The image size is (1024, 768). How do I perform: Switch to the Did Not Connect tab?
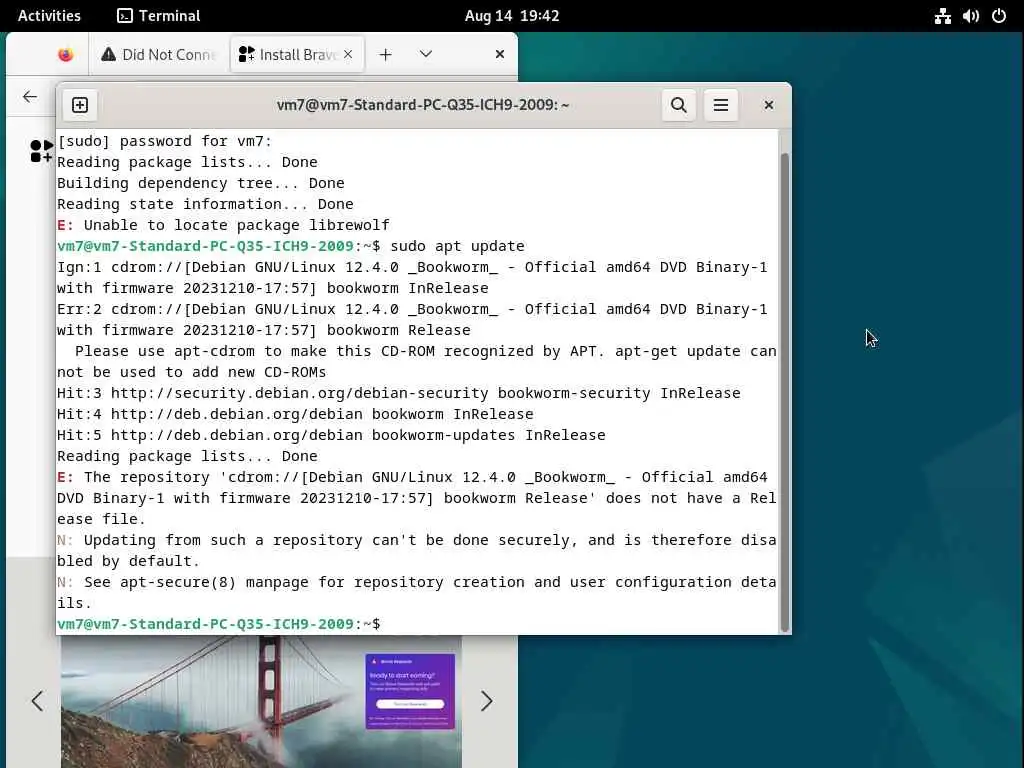pyautogui.click(x=158, y=55)
